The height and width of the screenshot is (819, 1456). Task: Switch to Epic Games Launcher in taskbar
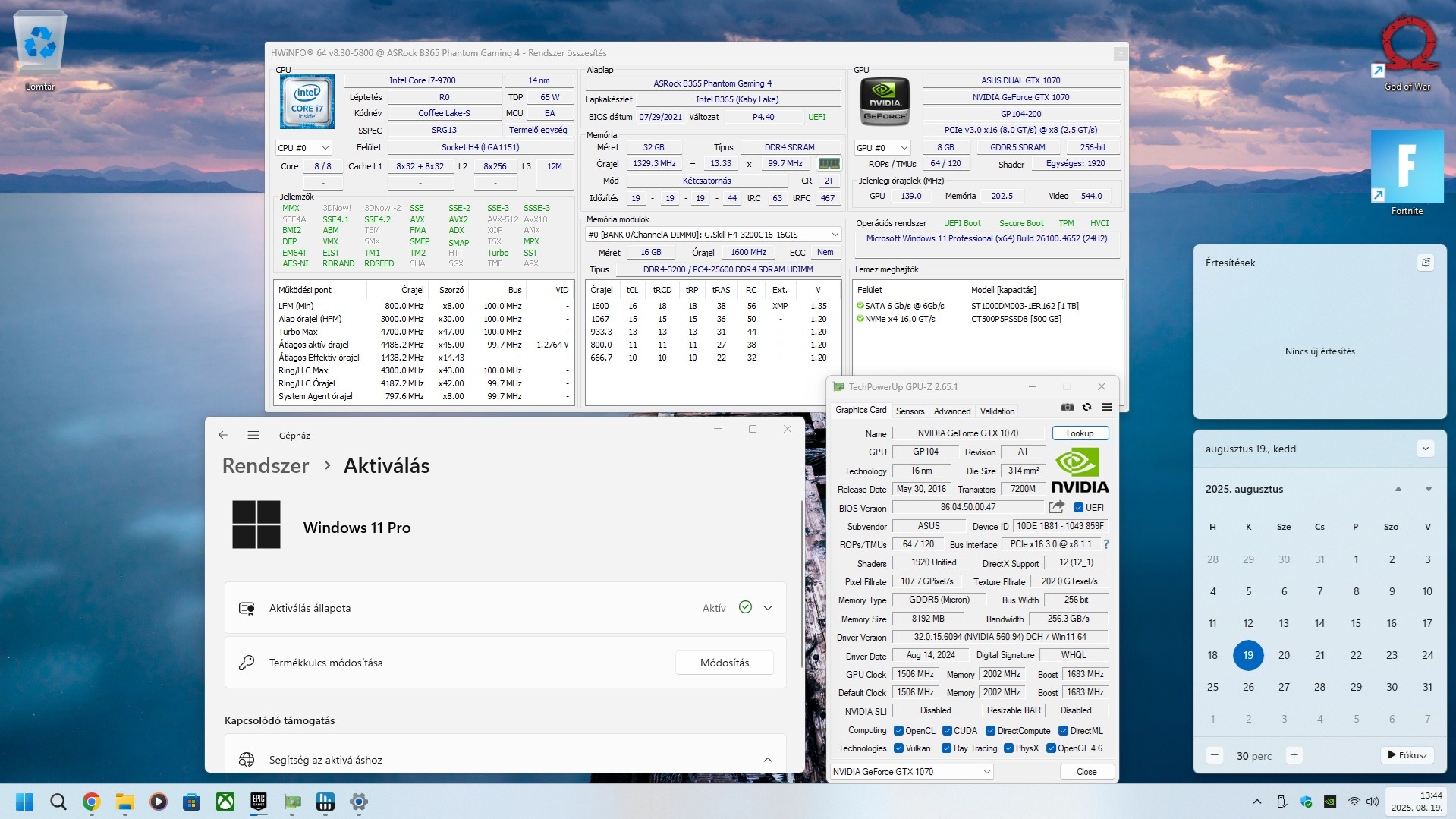259,802
